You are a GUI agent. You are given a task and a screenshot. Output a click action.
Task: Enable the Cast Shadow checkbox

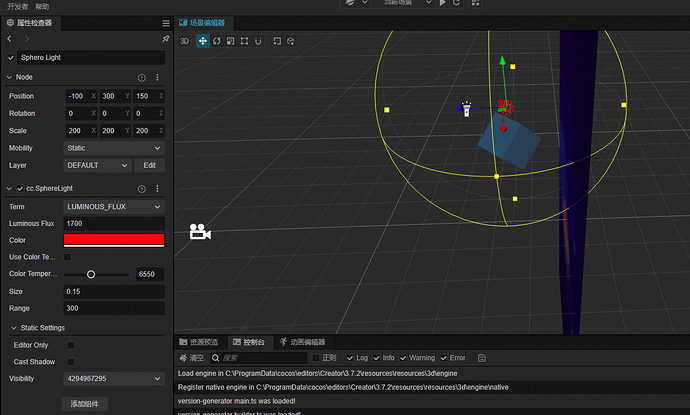tap(69, 361)
